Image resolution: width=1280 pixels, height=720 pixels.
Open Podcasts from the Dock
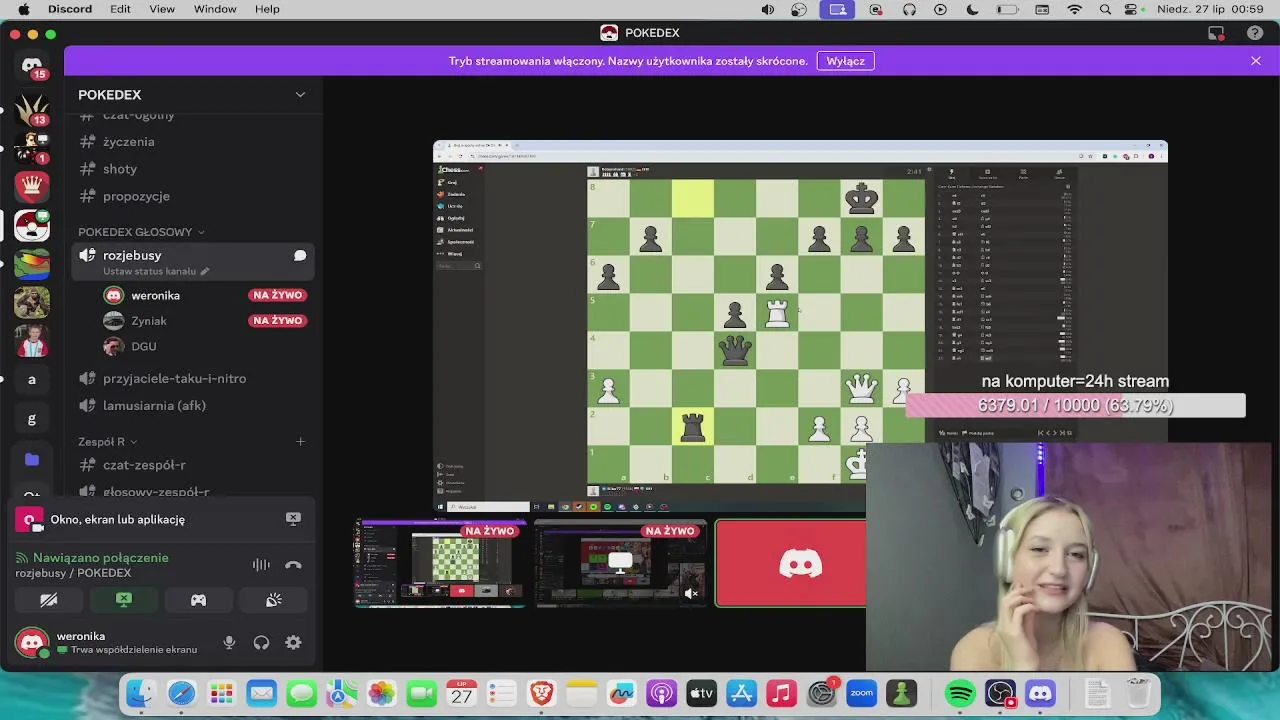pyautogui.click(x=661, y=693)
